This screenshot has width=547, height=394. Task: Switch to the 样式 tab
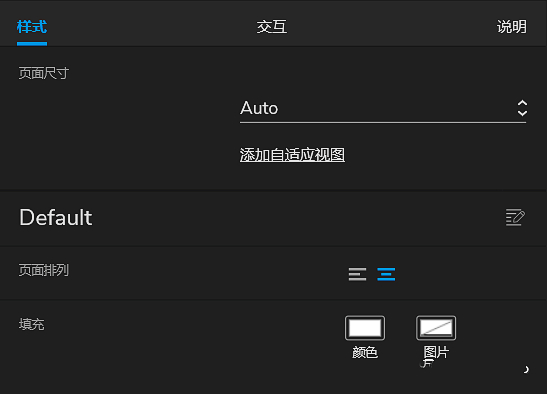[32, 27]
